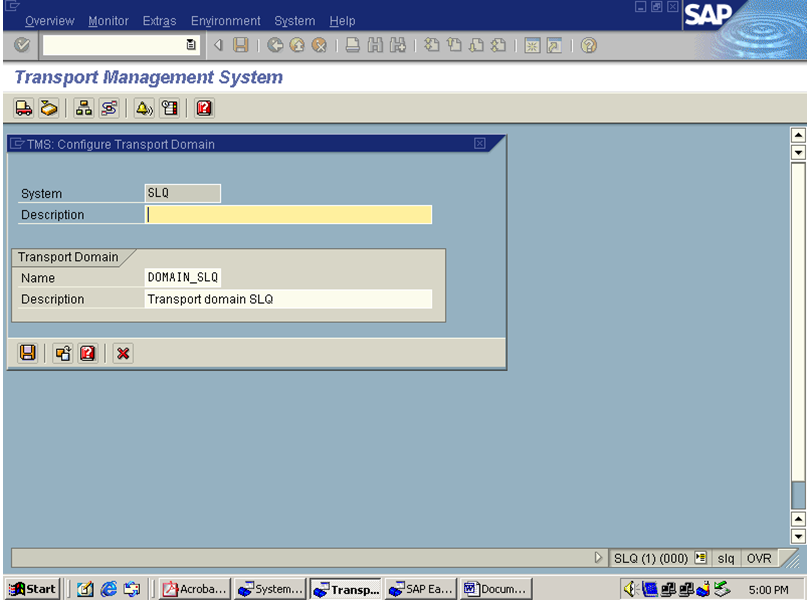Click the dialog Save icon
This screenshot has width=807, height=600.
tap(27, 353)
